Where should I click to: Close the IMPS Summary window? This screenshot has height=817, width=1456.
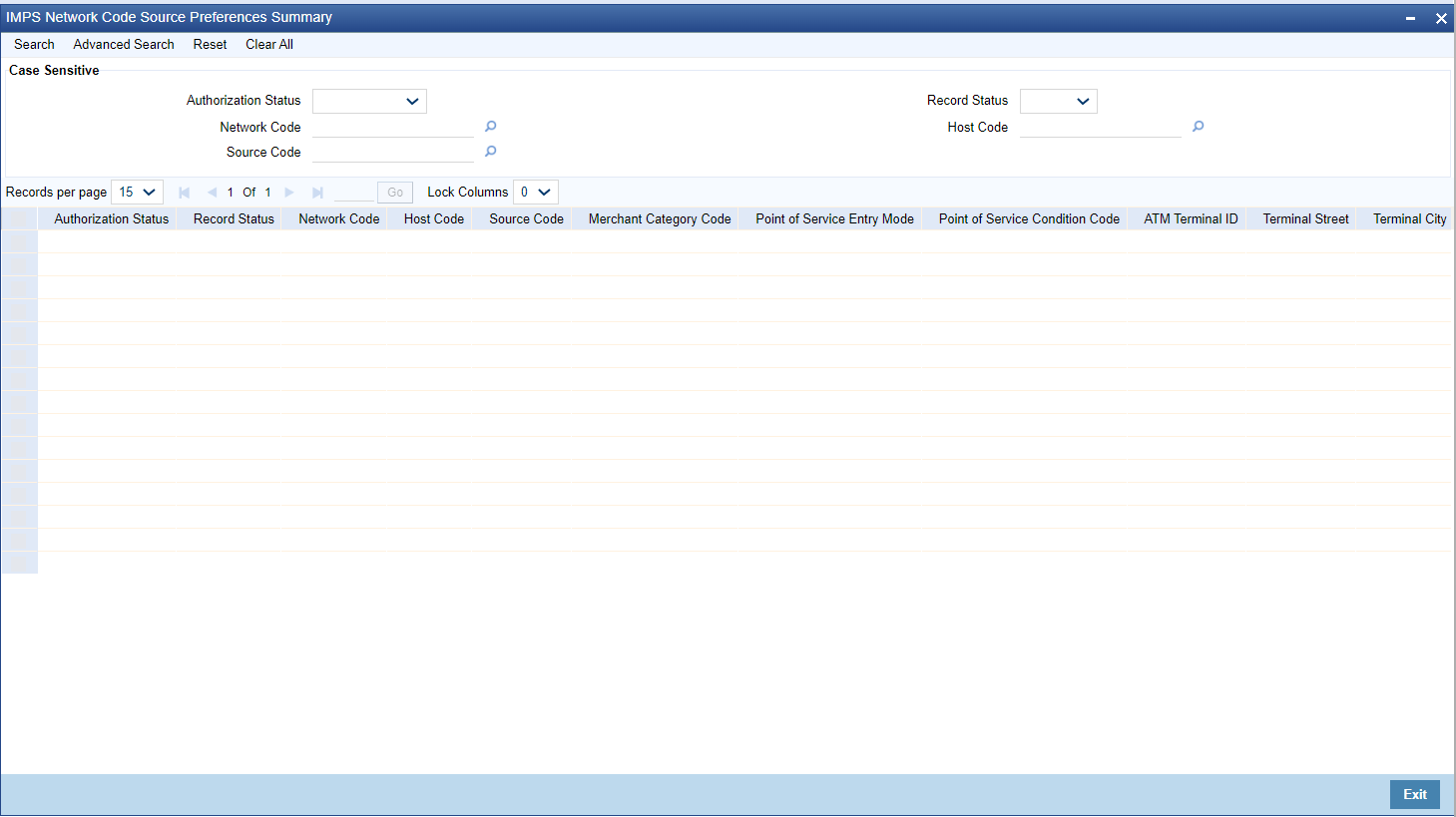tap(1441, 18)
